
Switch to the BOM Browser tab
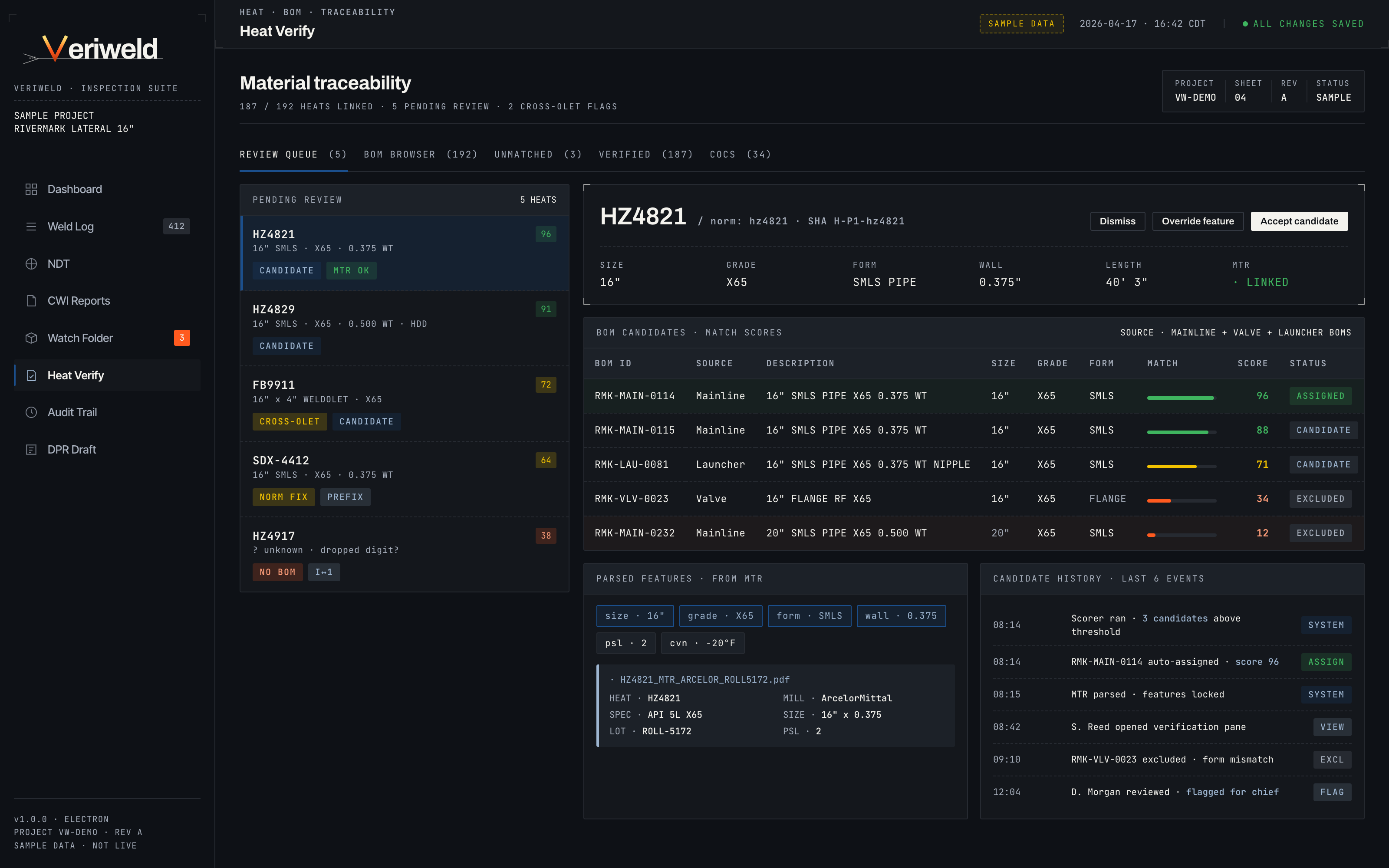click(420, 154)
